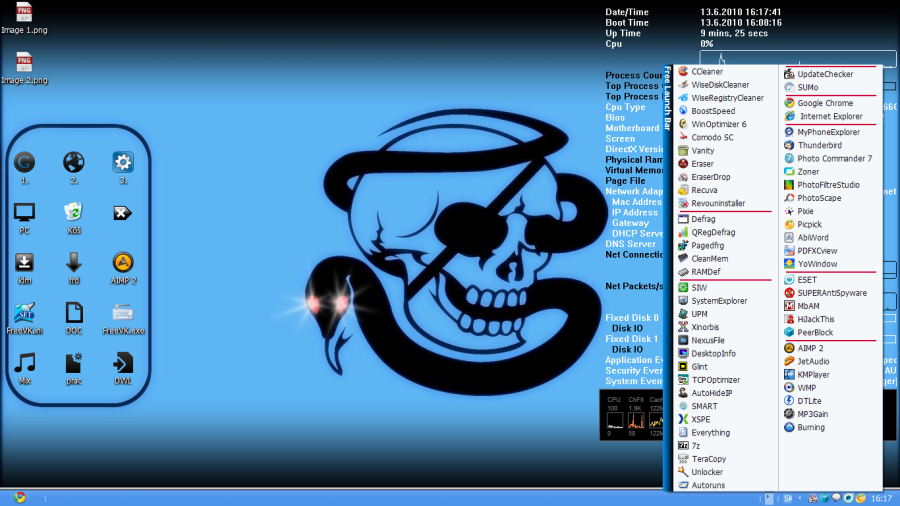Click Autoruns at the menu bottom
This screenshot has width=900, height=506.
[x=707, y=485]
